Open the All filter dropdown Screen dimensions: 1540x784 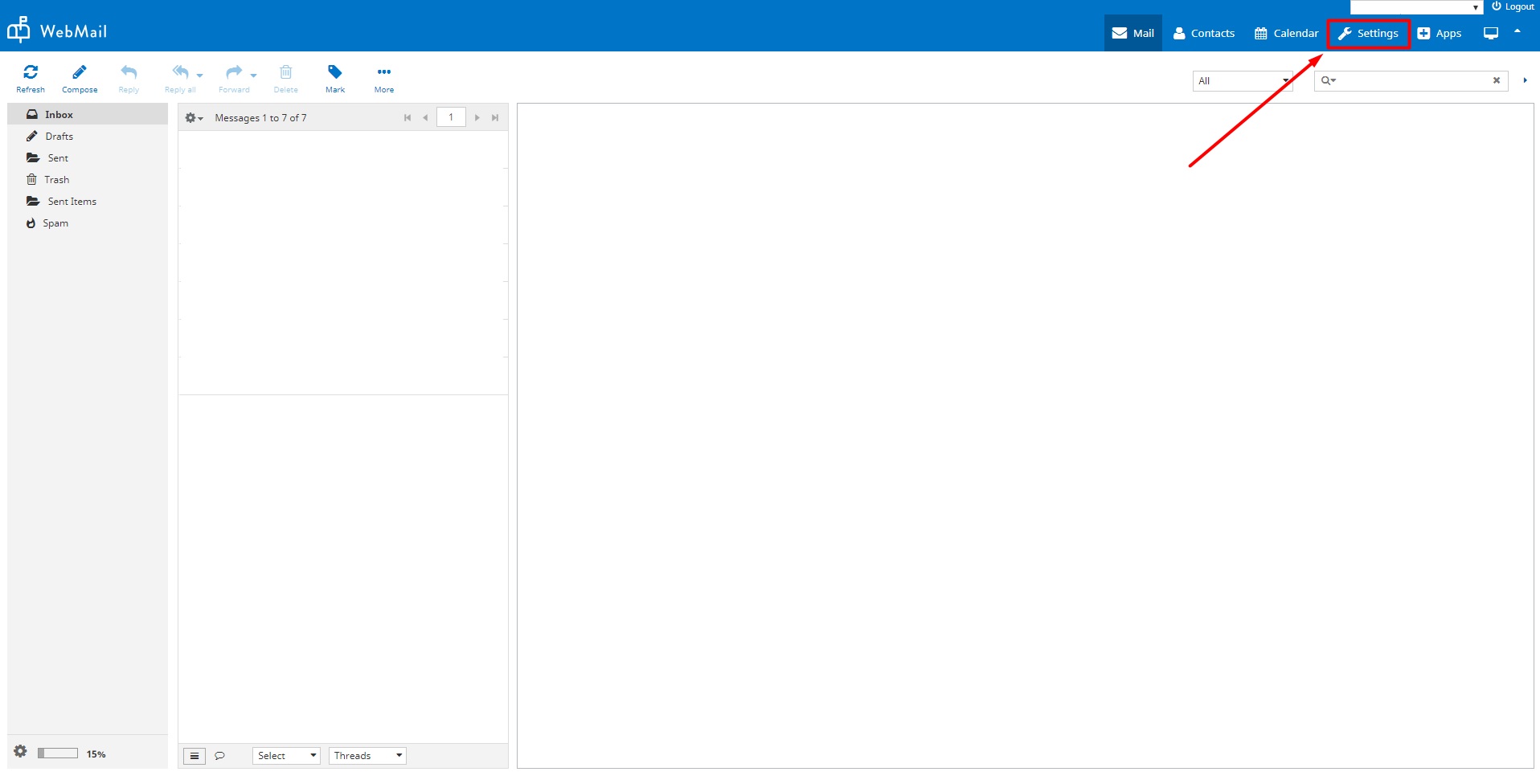1242,81
